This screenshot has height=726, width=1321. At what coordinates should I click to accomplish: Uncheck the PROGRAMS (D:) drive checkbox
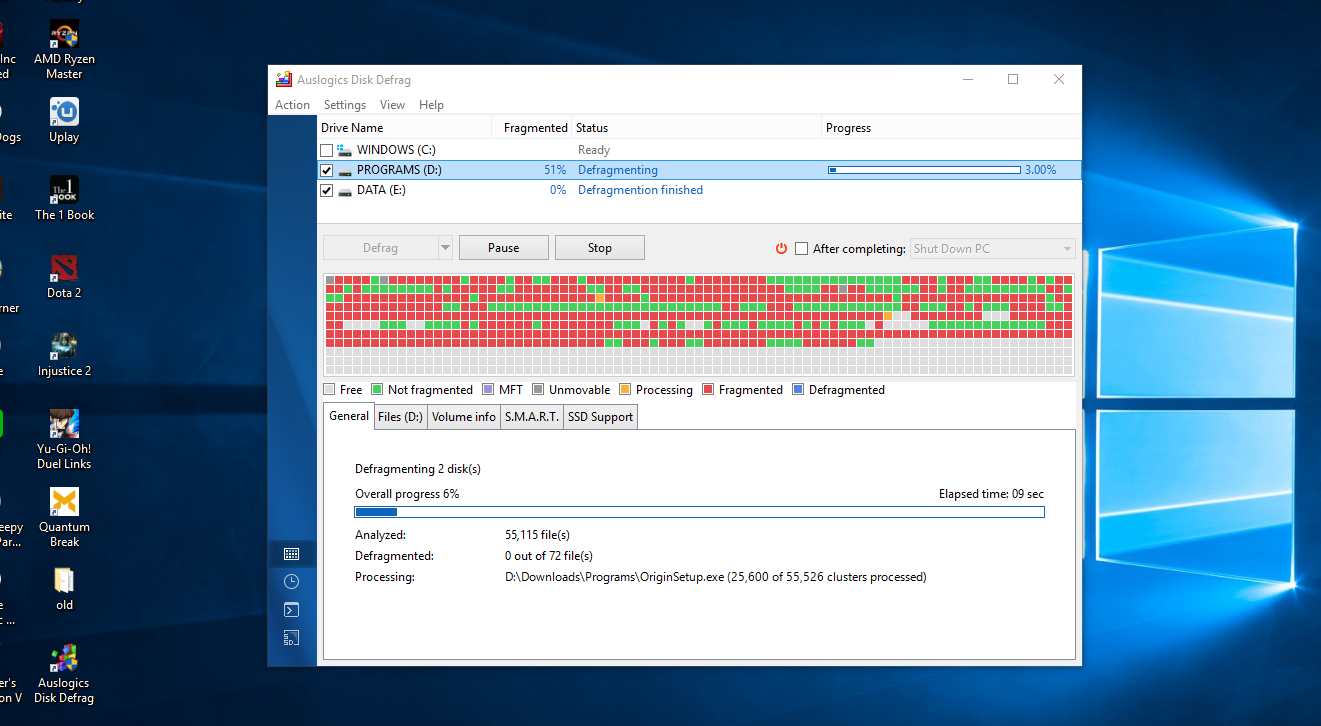[327, 170]
